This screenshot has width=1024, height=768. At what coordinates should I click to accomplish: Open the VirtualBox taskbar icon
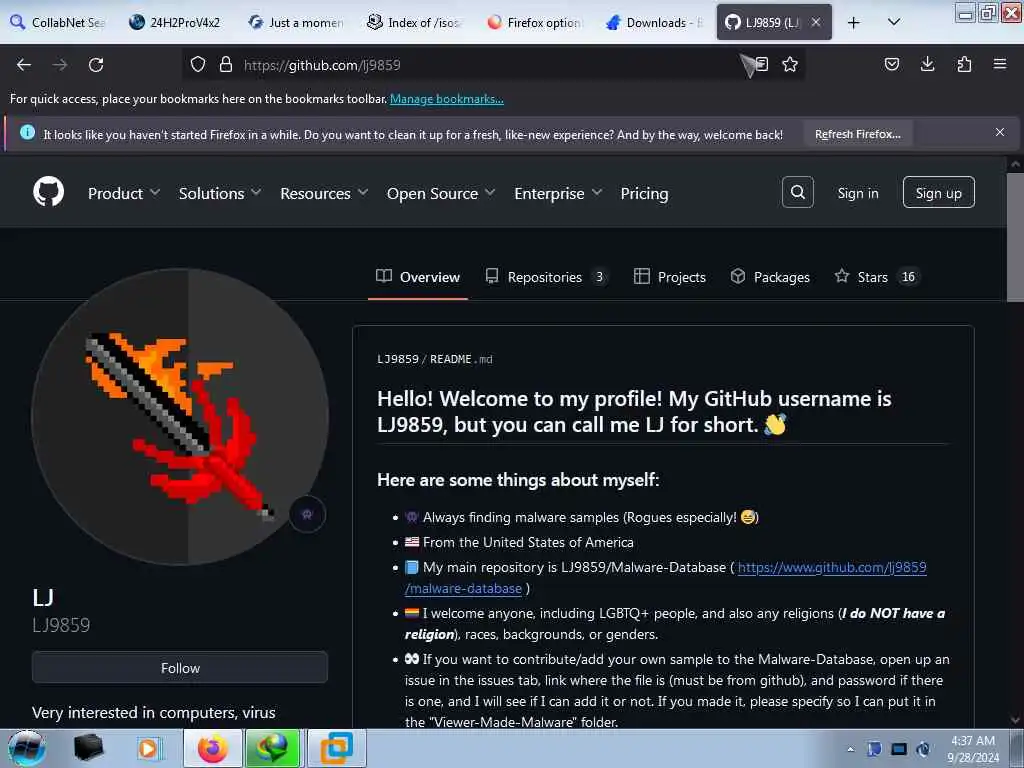tap(336, 748)
